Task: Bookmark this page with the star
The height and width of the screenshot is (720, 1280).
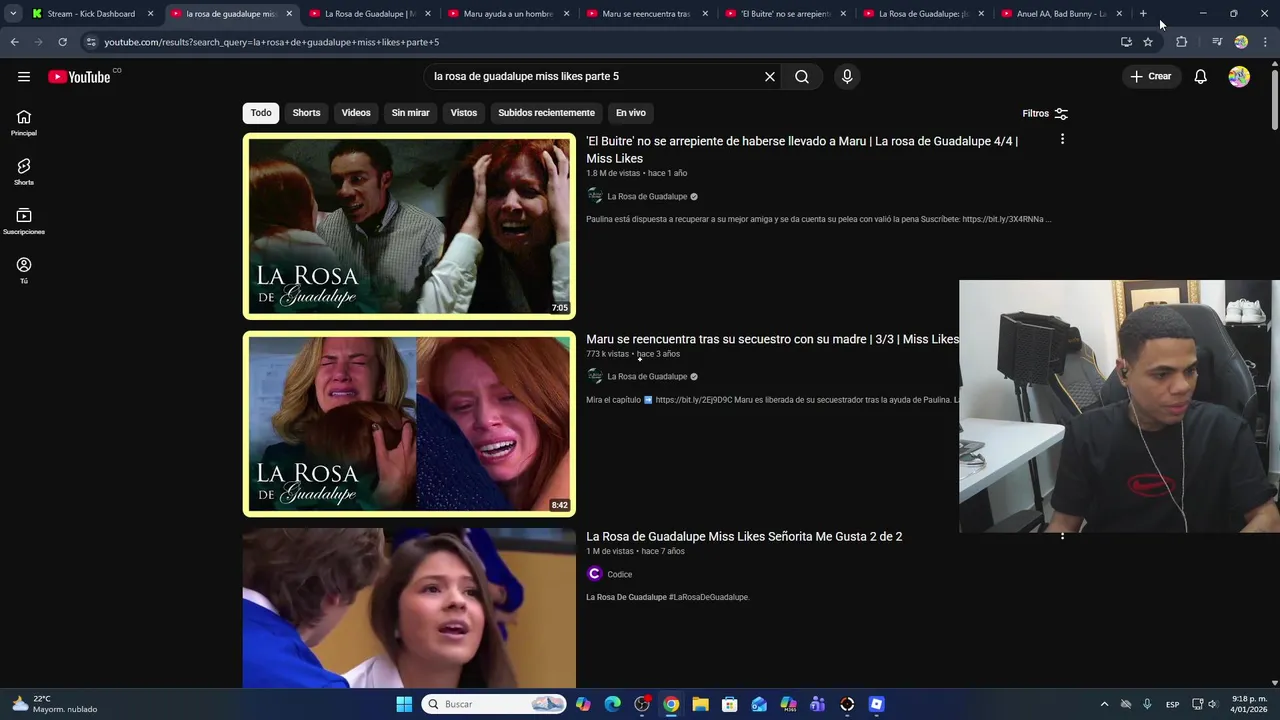Action: (1148, 42)
